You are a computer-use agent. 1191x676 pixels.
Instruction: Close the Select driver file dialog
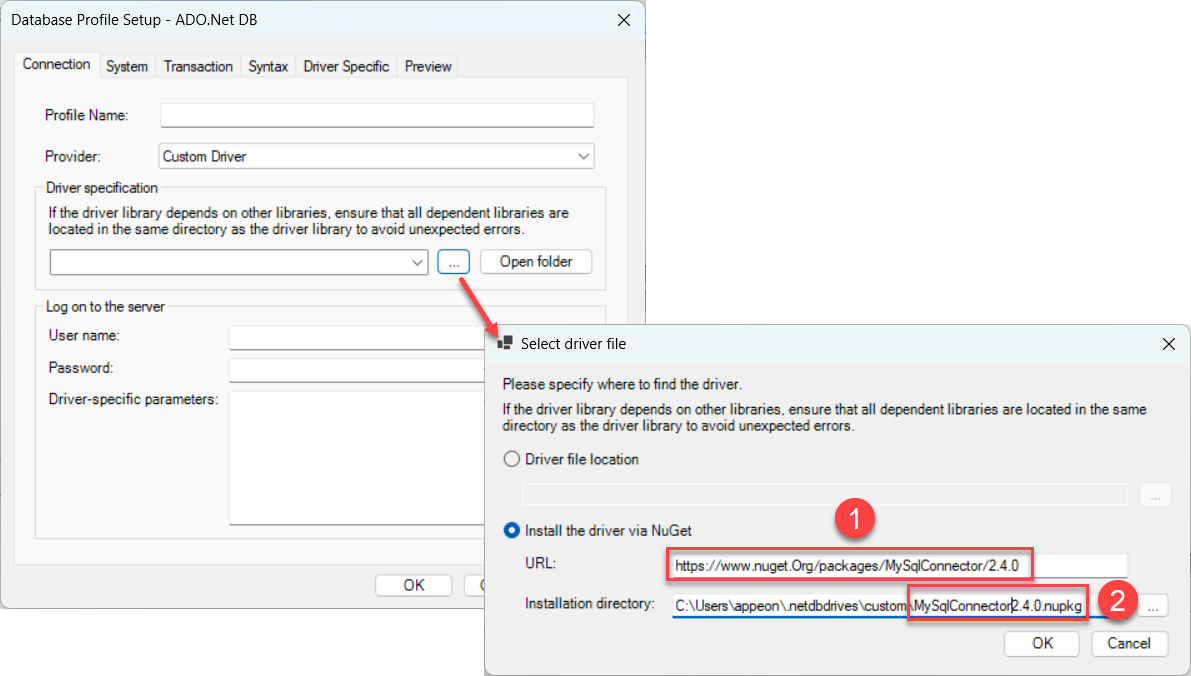(x=1168, y=343)
